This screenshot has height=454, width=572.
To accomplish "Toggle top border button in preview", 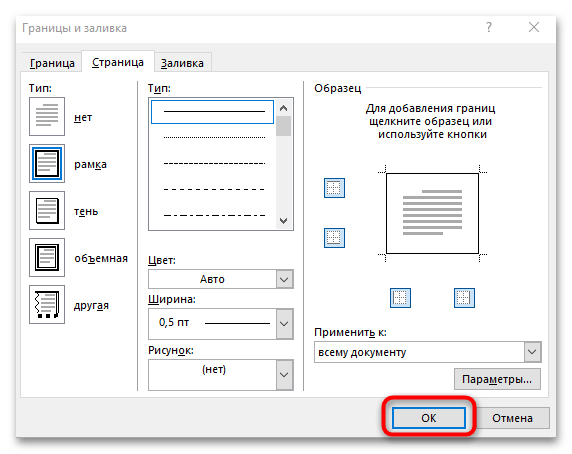I will [334, 188].
